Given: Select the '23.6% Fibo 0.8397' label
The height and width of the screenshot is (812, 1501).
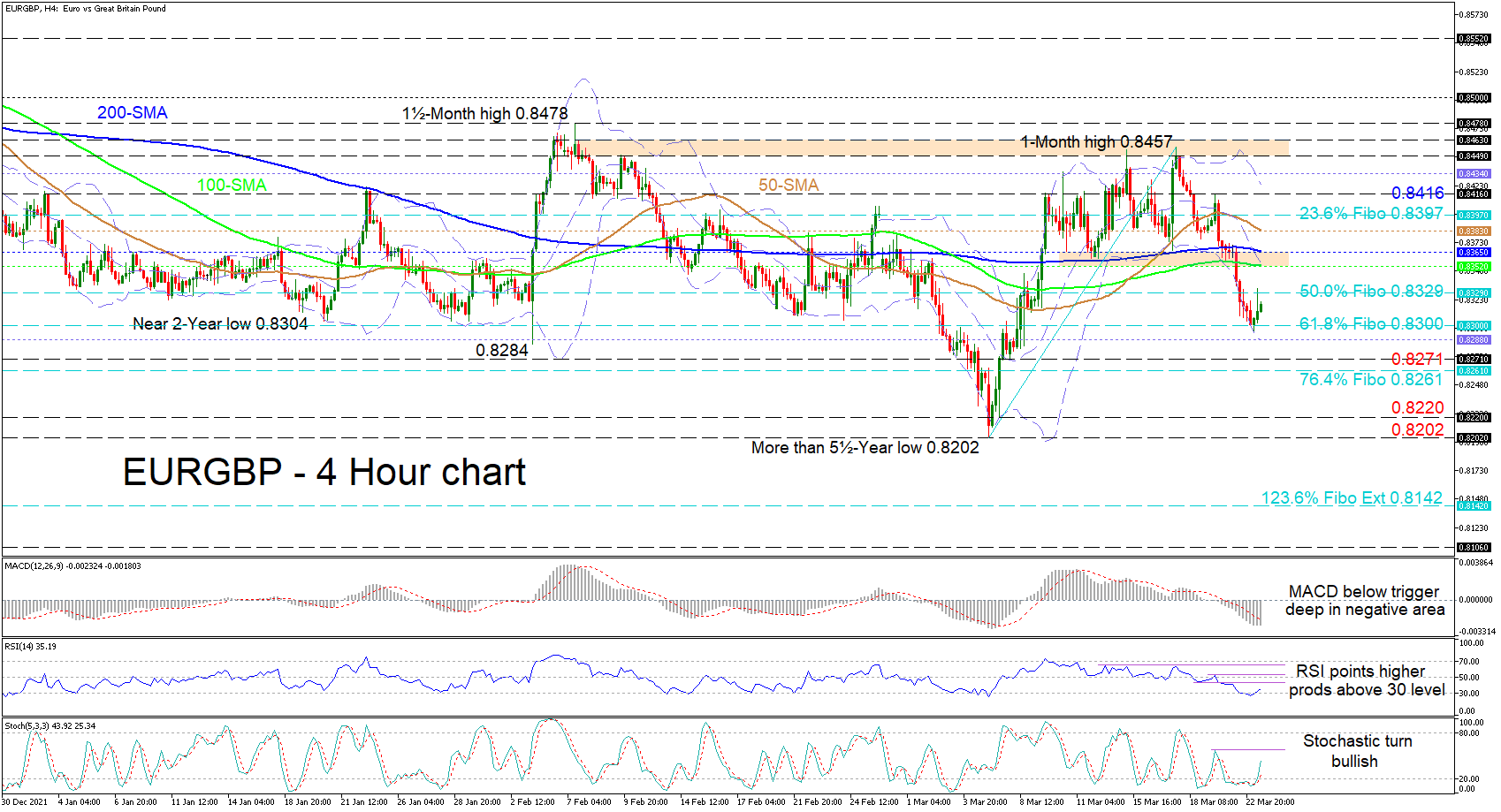Looking at the screenshot, I should (1371, 213).
